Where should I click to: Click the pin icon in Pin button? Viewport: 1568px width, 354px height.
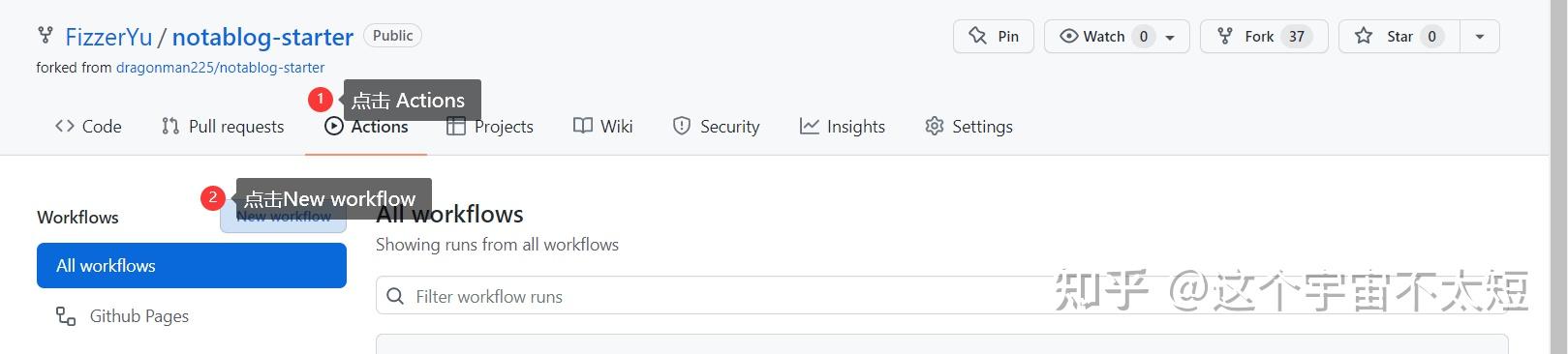pyautogui.click(x=977, y=36)
